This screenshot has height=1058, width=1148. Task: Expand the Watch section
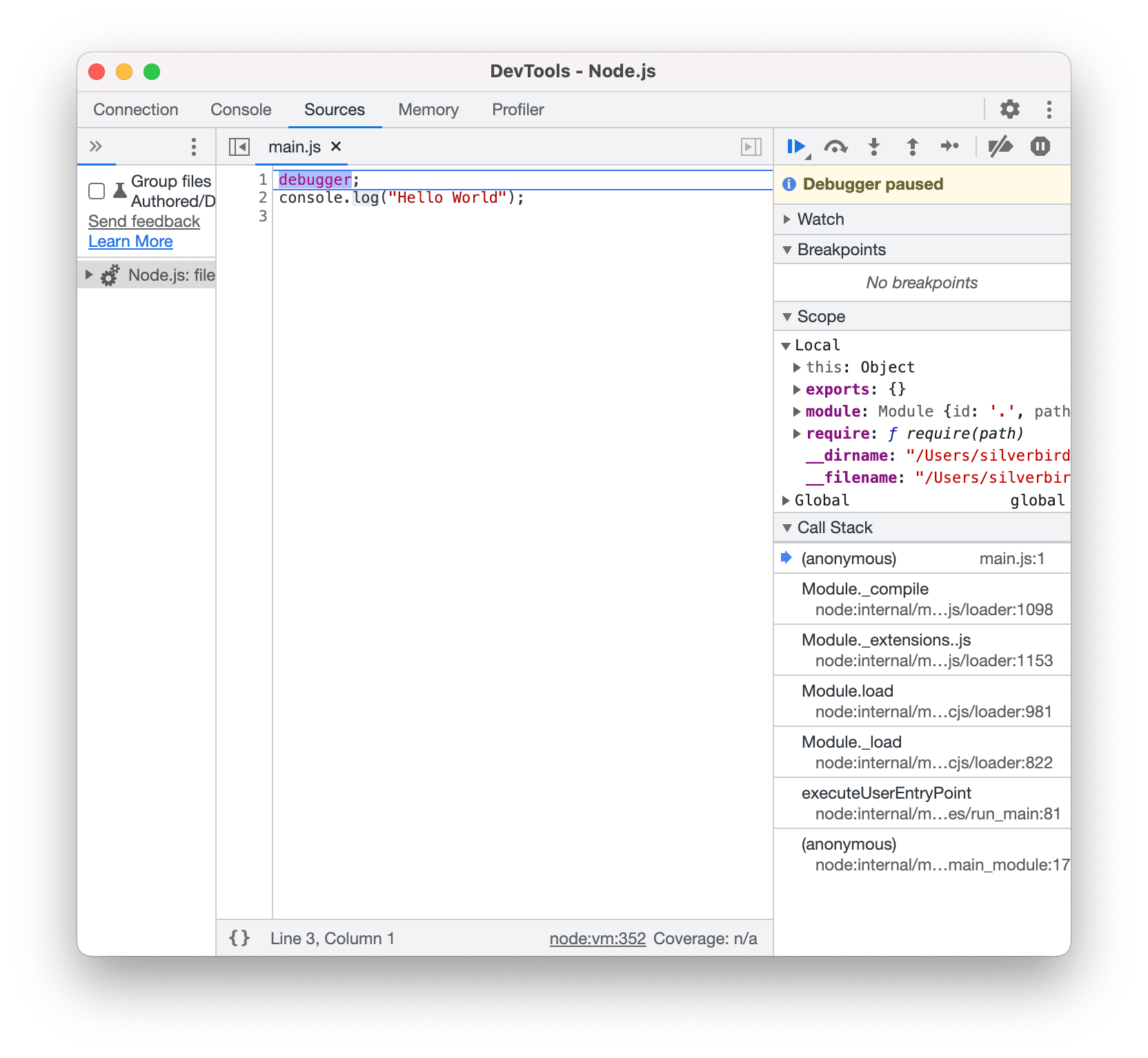tap(788, 219)
